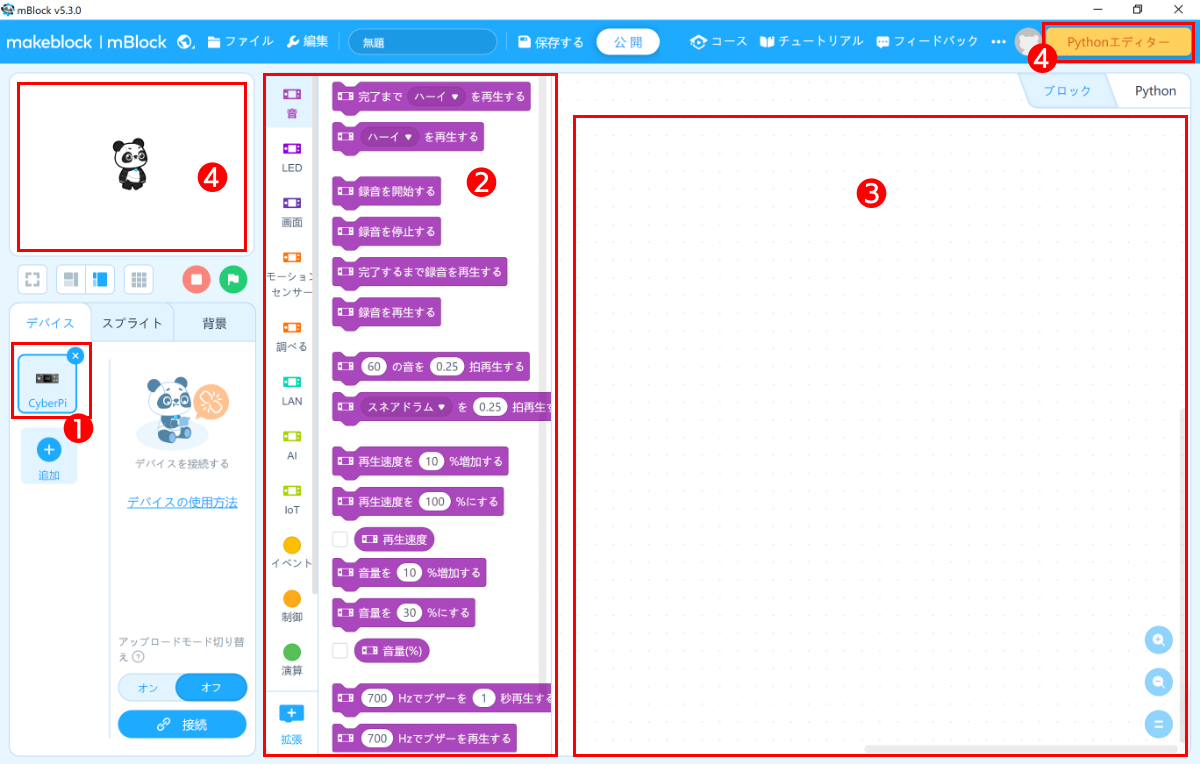Open the three-dot more menu
The width and height of the screenshot is (1200, 764).
click(x=998, y=42)
